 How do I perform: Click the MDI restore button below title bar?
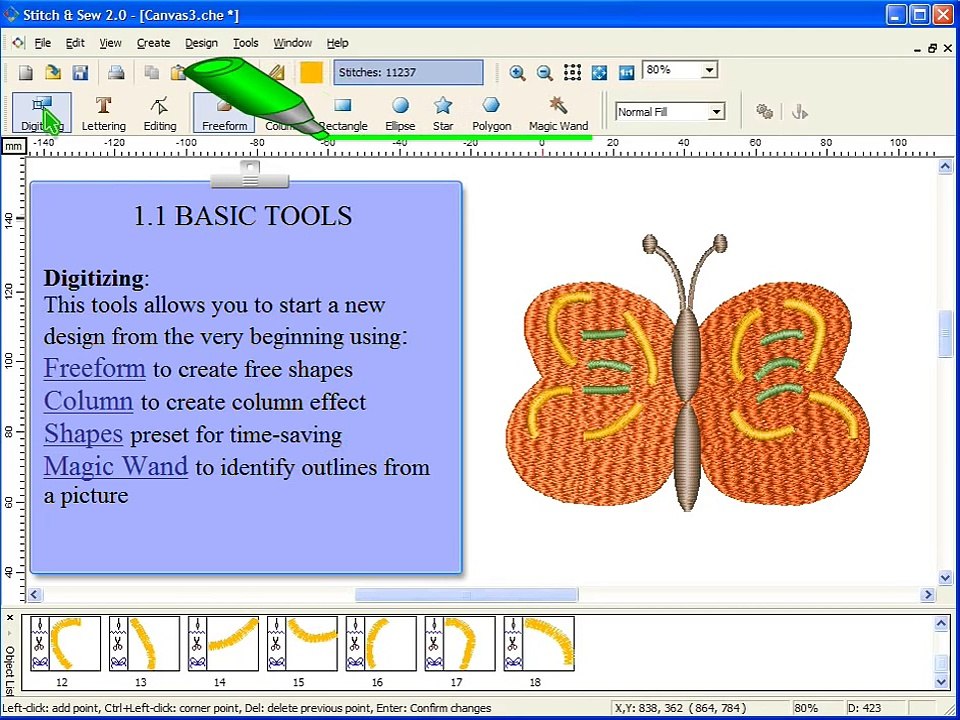click(932, 48)
